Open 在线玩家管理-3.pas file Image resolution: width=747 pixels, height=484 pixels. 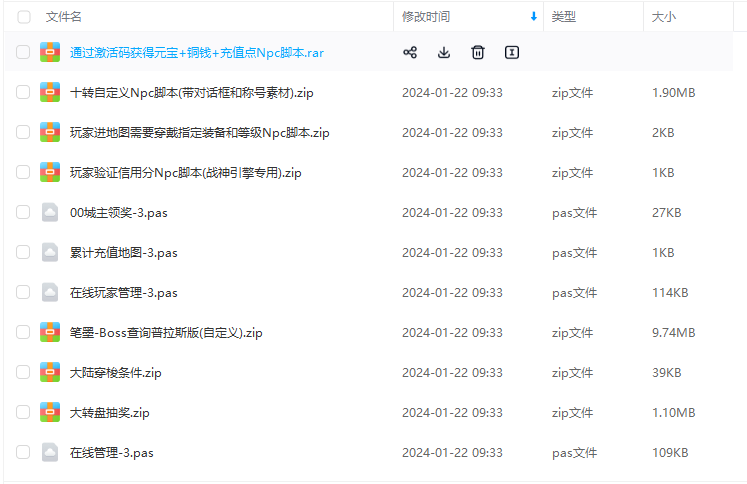click(x=124, y=292)
